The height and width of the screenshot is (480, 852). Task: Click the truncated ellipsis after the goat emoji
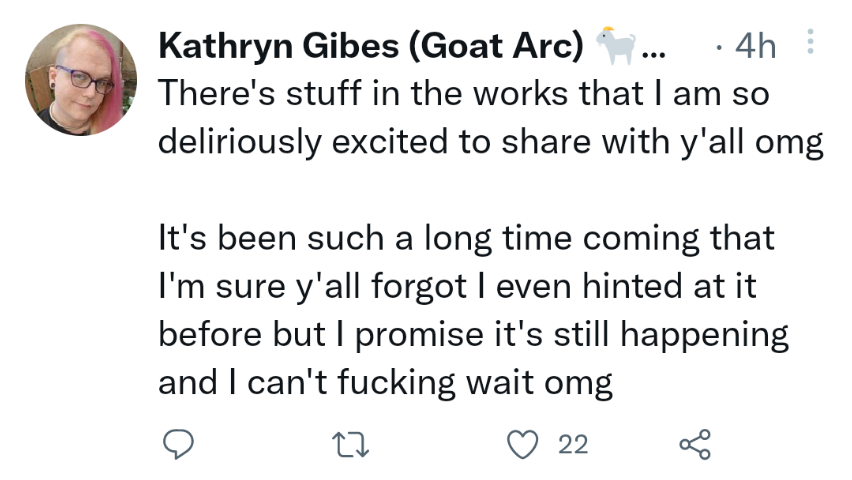point(653,54)
